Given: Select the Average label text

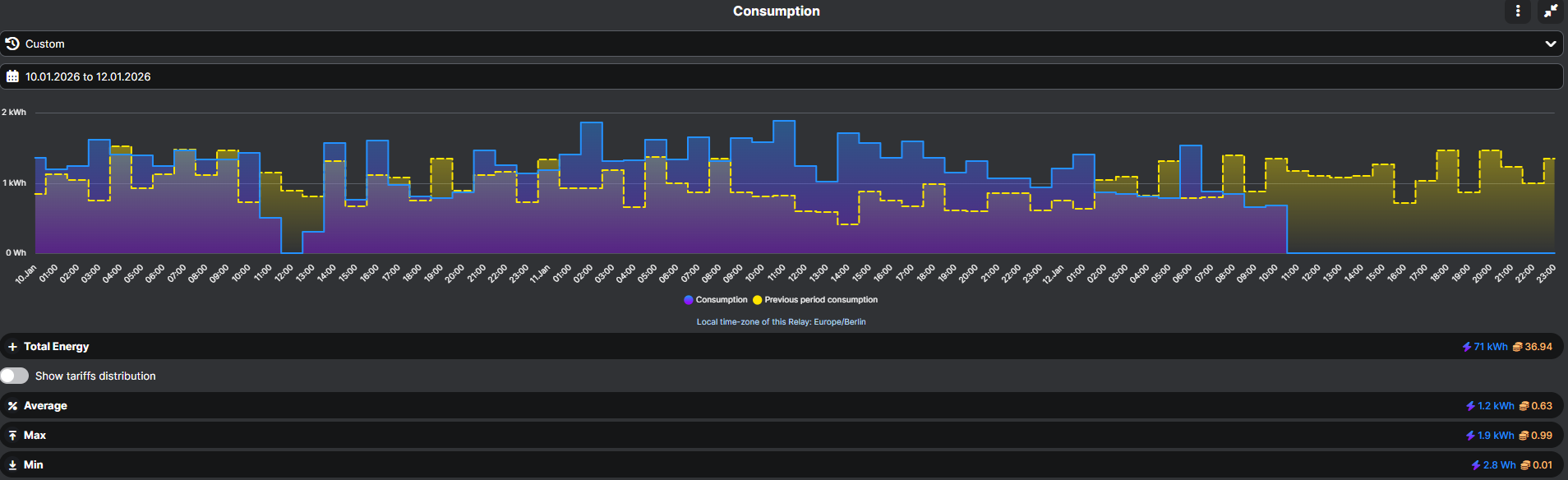Looking at the screenshot, I should click(45, 406).
